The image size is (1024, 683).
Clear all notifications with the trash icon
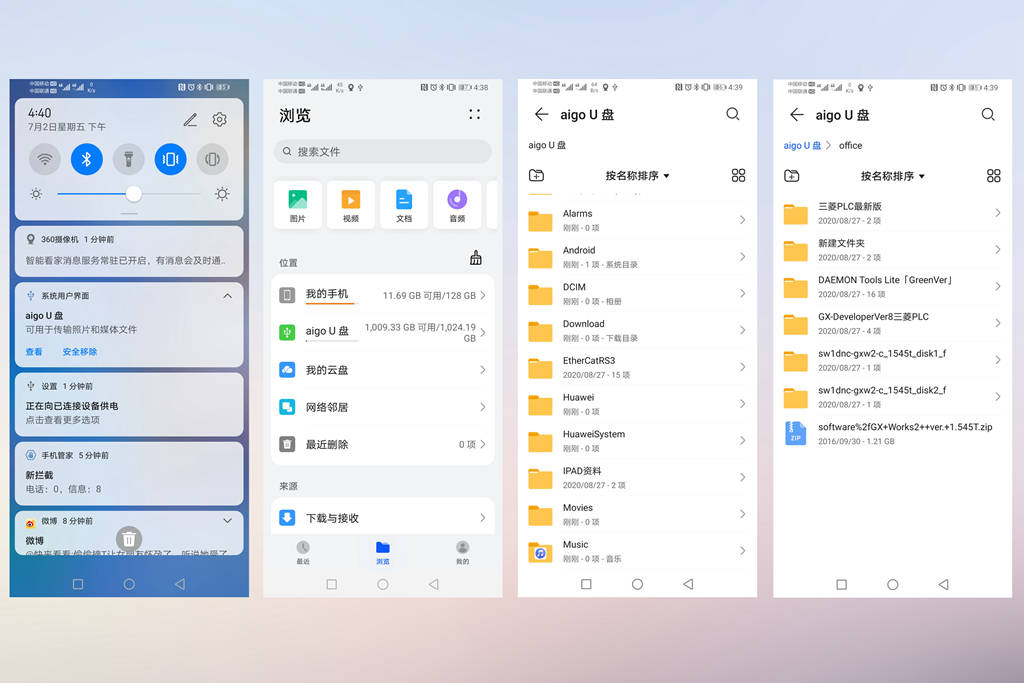(x=128, y=539)
